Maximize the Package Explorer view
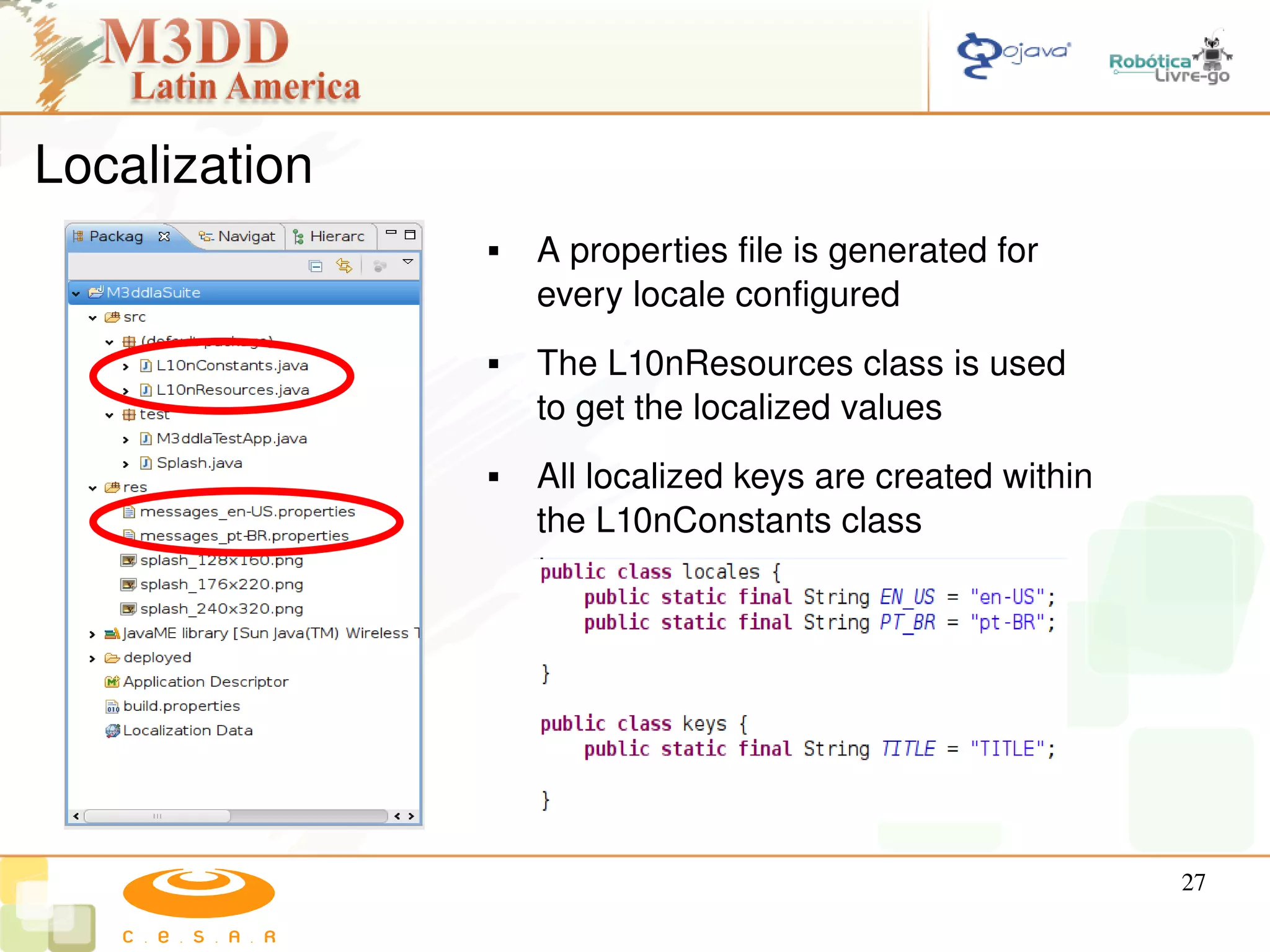The image size is (1270, 952). point(410,234)
